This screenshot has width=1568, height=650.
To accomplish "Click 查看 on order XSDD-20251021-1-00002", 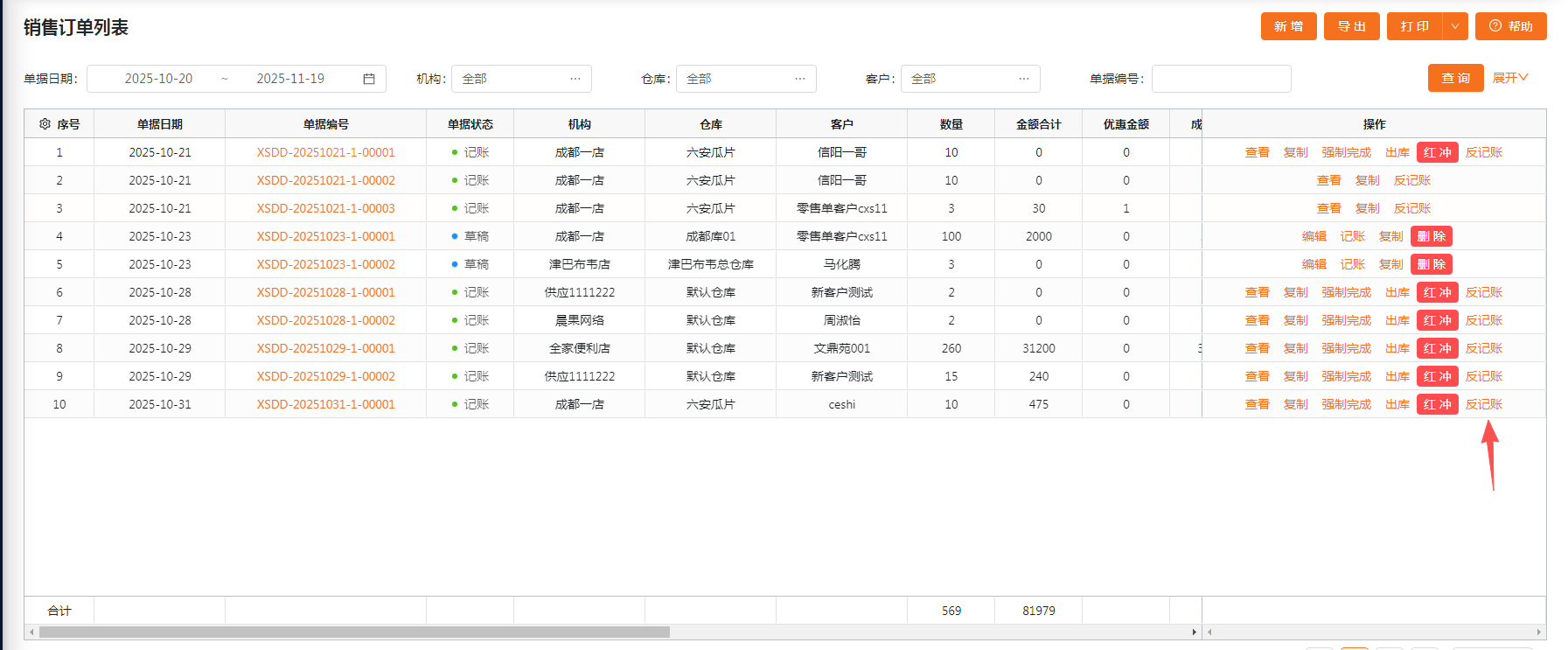I will (x=1329, y=180).
